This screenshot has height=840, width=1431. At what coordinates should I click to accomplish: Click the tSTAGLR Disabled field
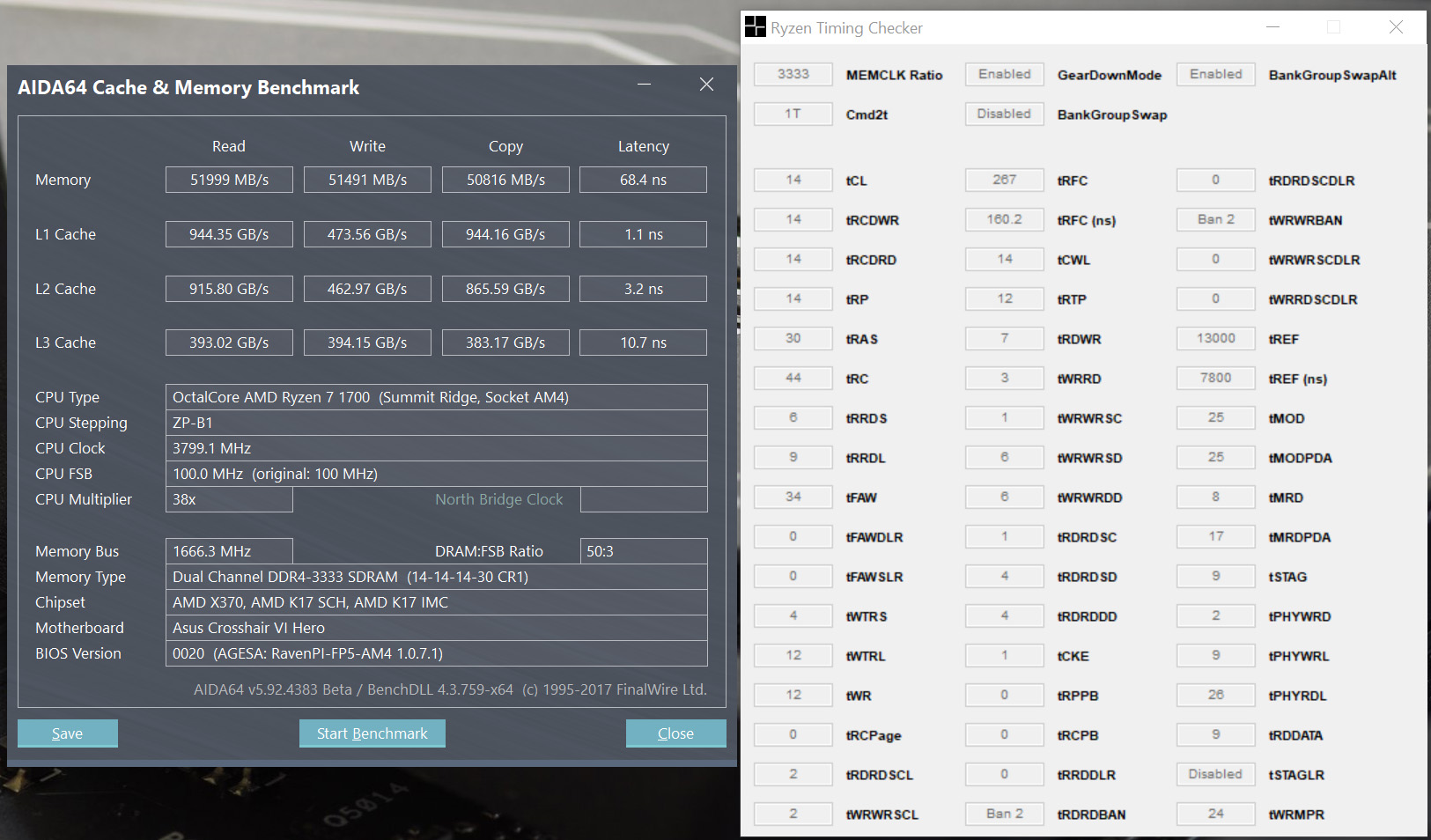(1216, 774)
